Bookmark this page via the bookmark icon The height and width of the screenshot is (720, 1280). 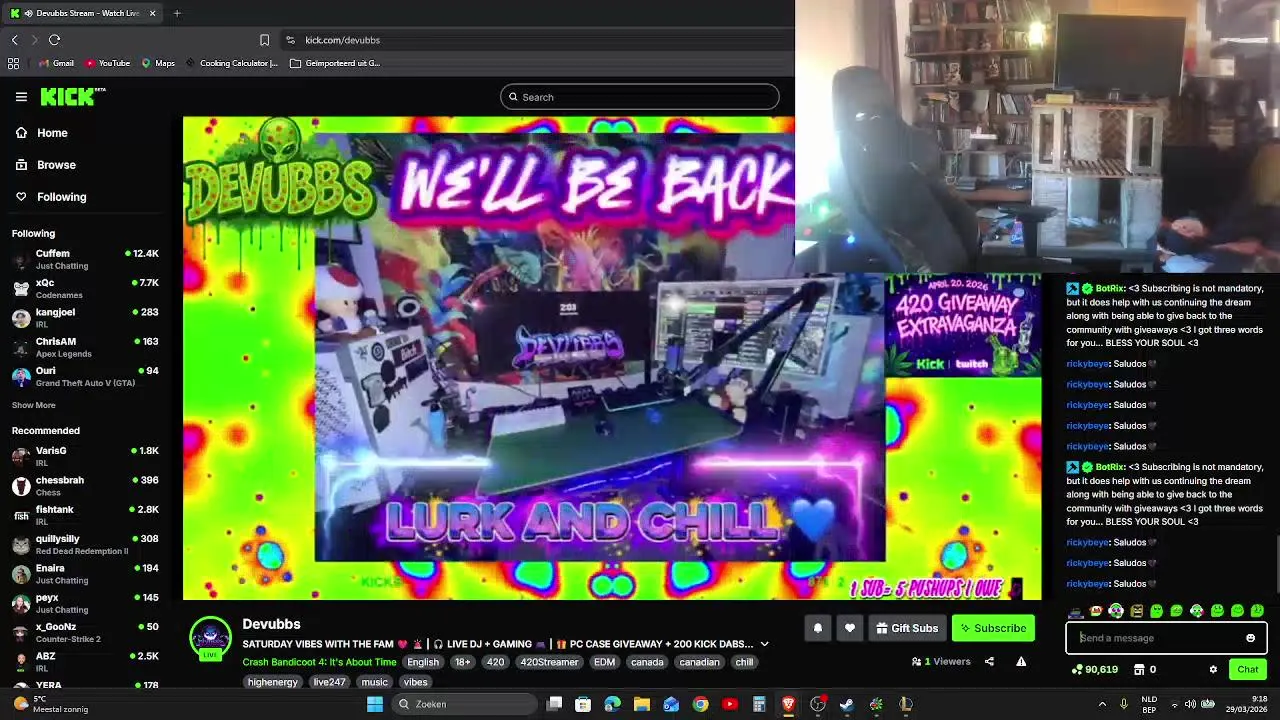pos(264,40)
